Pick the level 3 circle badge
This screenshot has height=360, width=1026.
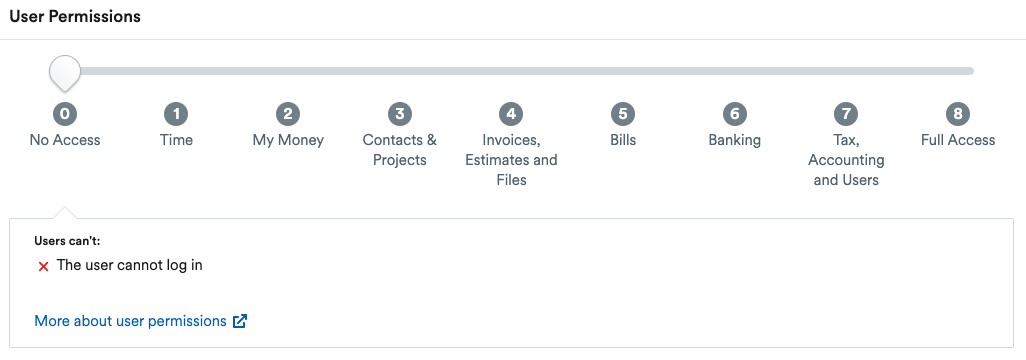[400, 114]
